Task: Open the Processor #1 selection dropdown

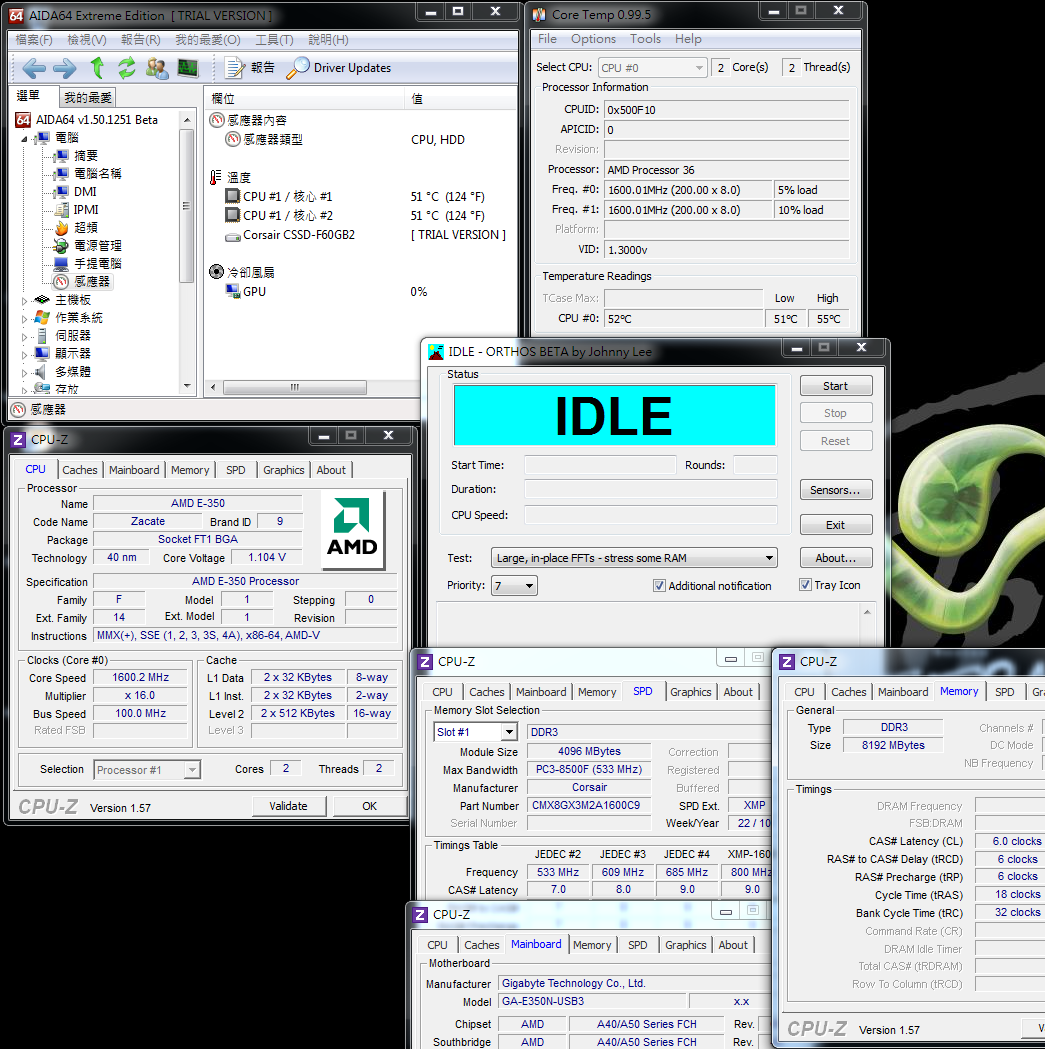Action: pos(147,770)
